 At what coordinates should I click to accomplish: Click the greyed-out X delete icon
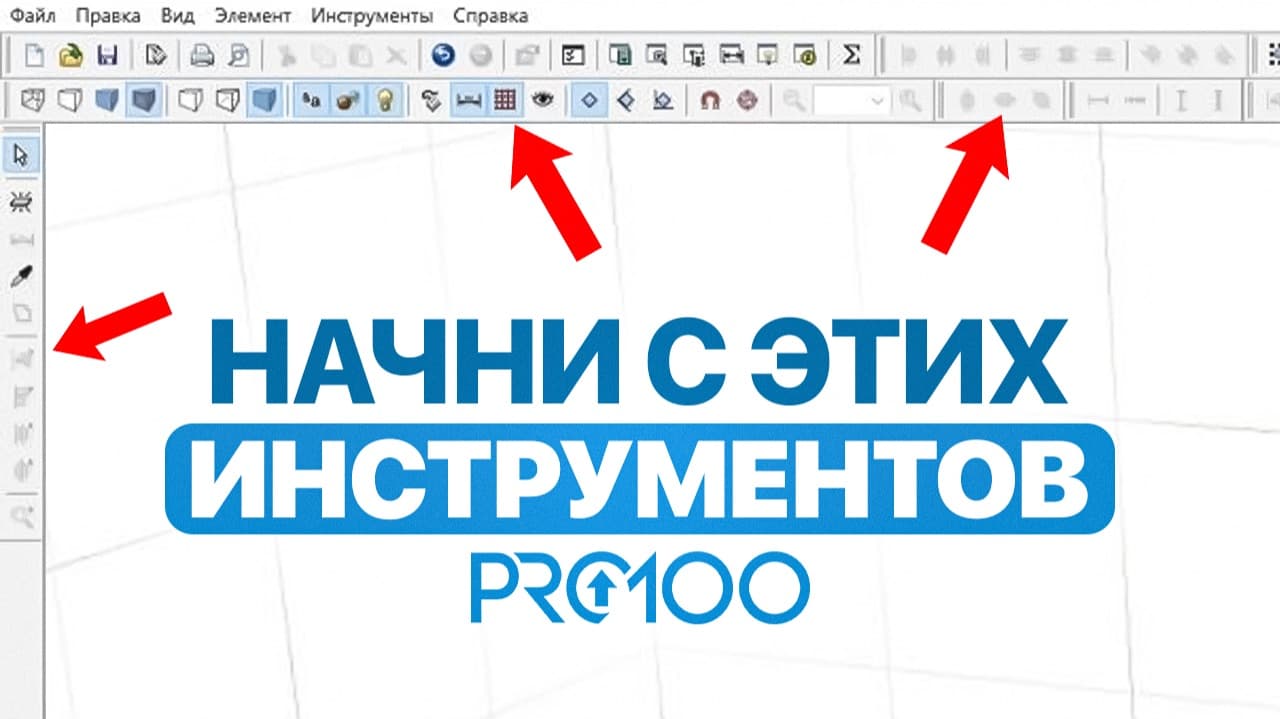[395, 55]
